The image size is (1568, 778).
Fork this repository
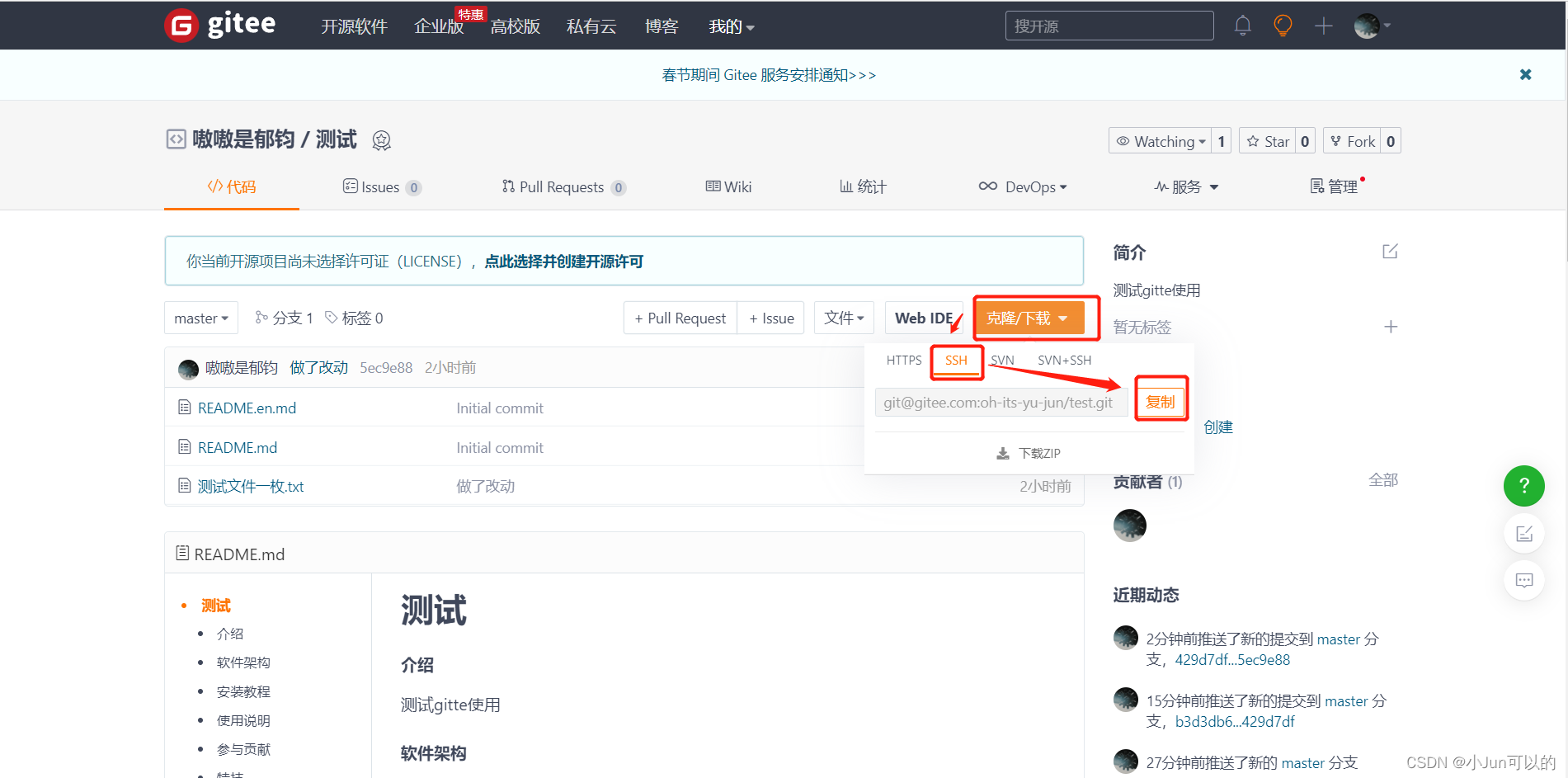click(1352, 141)
